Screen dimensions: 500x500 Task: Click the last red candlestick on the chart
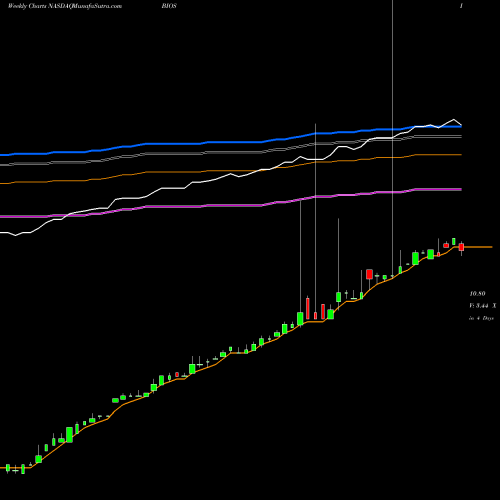(x=461, y=247)
